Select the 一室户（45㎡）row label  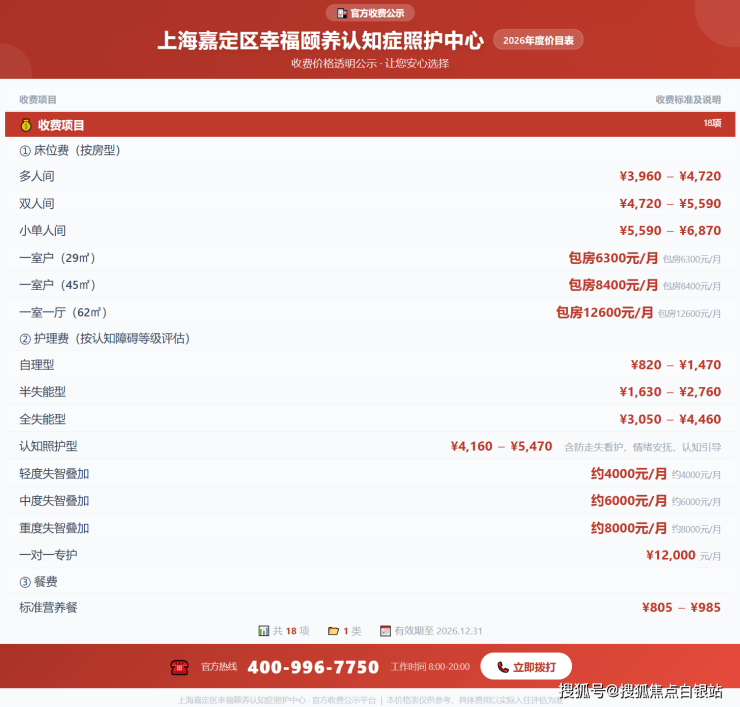coord(57,285)
